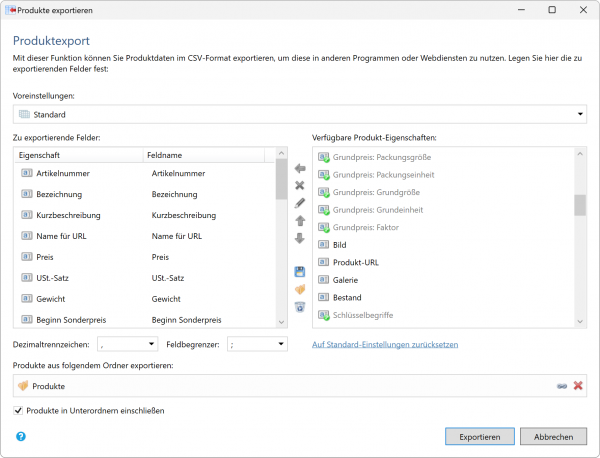Click the pencil icon to edit field
Image resolution: width=600 pixels, height=458 pixels.
pyautogui.click(x=299, y=203)
